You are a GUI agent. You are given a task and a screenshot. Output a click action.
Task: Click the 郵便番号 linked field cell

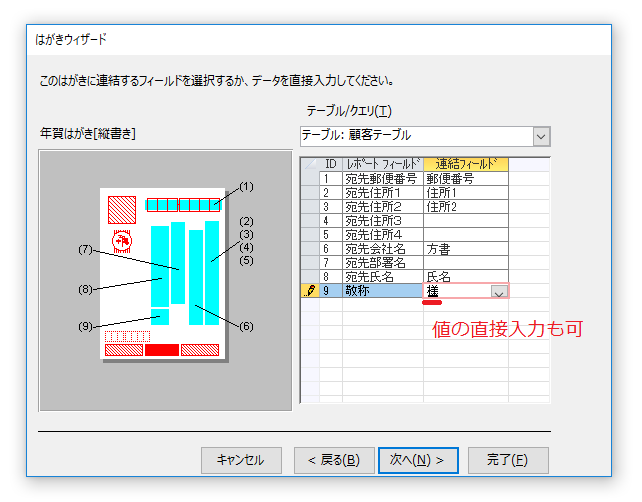point(466,179)
